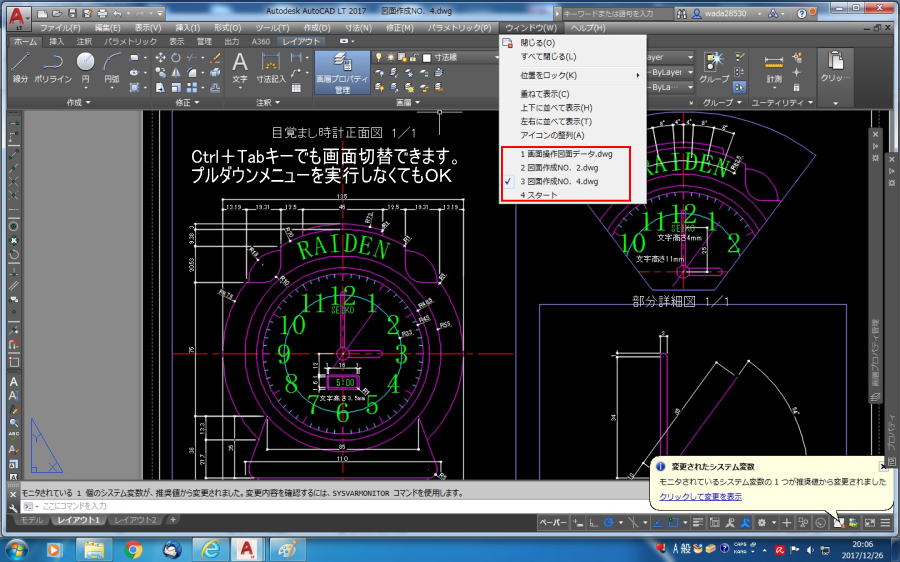
Task: Click the Mirror tool in 修正 panel
Action: pyautogui.click(x=176, y=72)
